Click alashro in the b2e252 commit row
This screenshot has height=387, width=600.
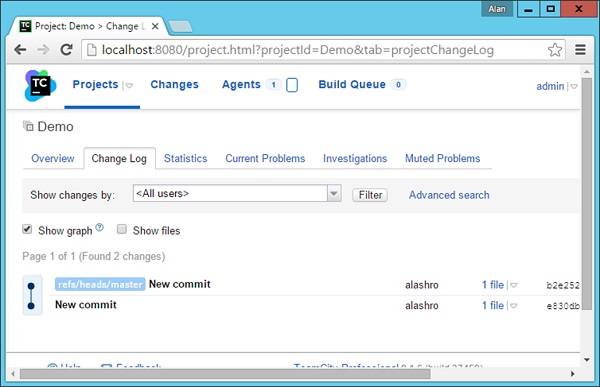coord(422,285)
